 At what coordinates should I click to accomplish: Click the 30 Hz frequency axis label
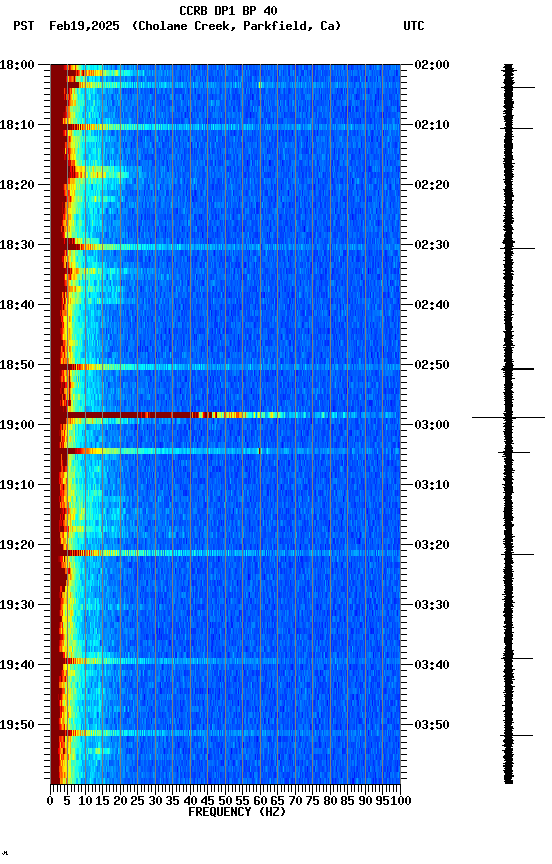pyautogui.click(x=155, y=802)
